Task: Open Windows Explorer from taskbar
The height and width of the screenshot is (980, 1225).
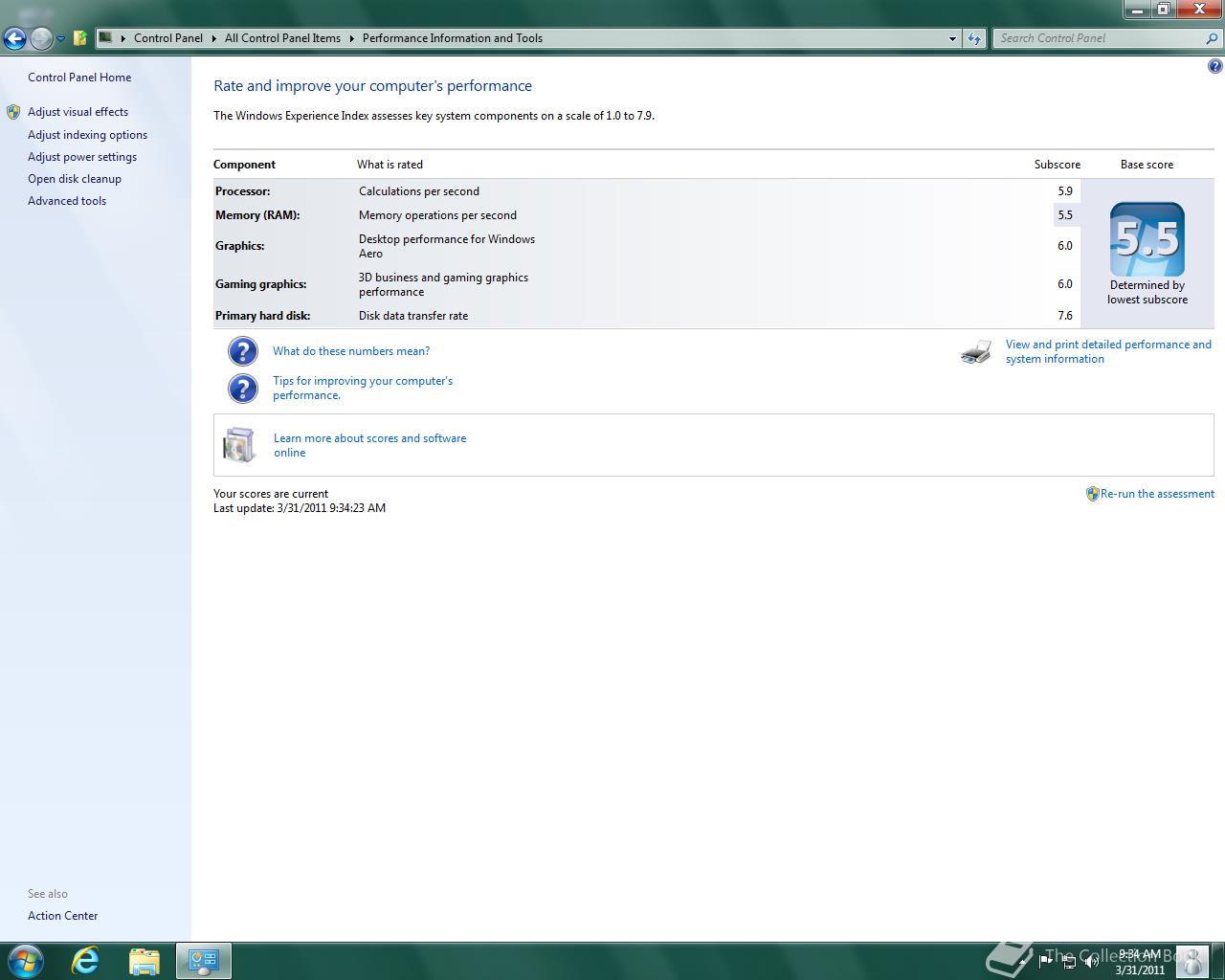Action: point(144,961)
